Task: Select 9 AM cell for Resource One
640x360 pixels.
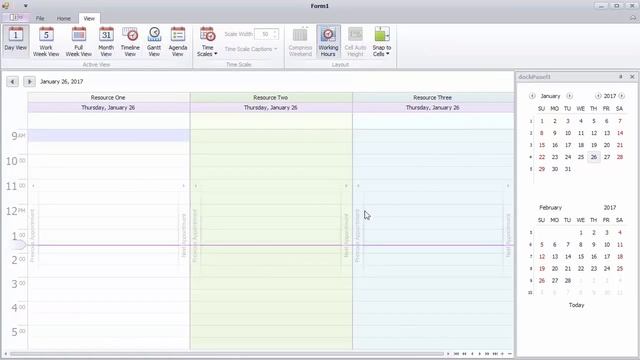Action: (x=109, y=136)
